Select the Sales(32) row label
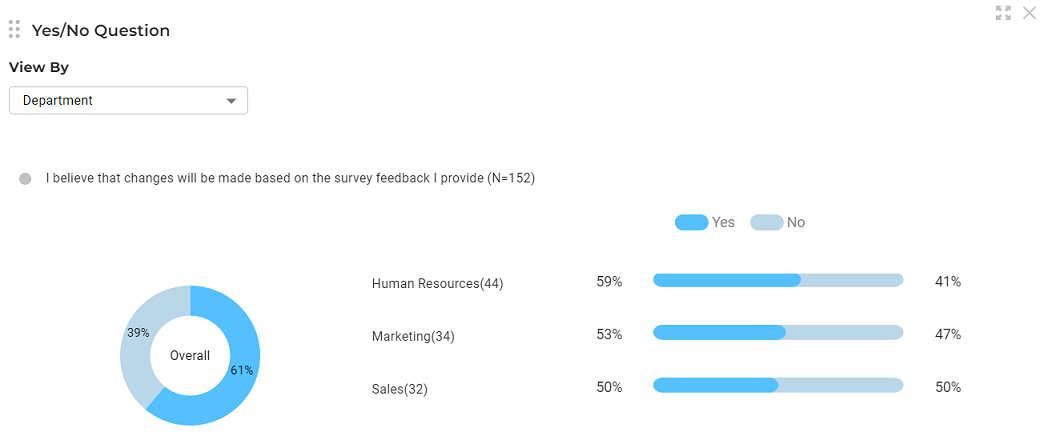Image resolution: width=1044 pixels, height=440 pixels. click(x=399, y=389)
